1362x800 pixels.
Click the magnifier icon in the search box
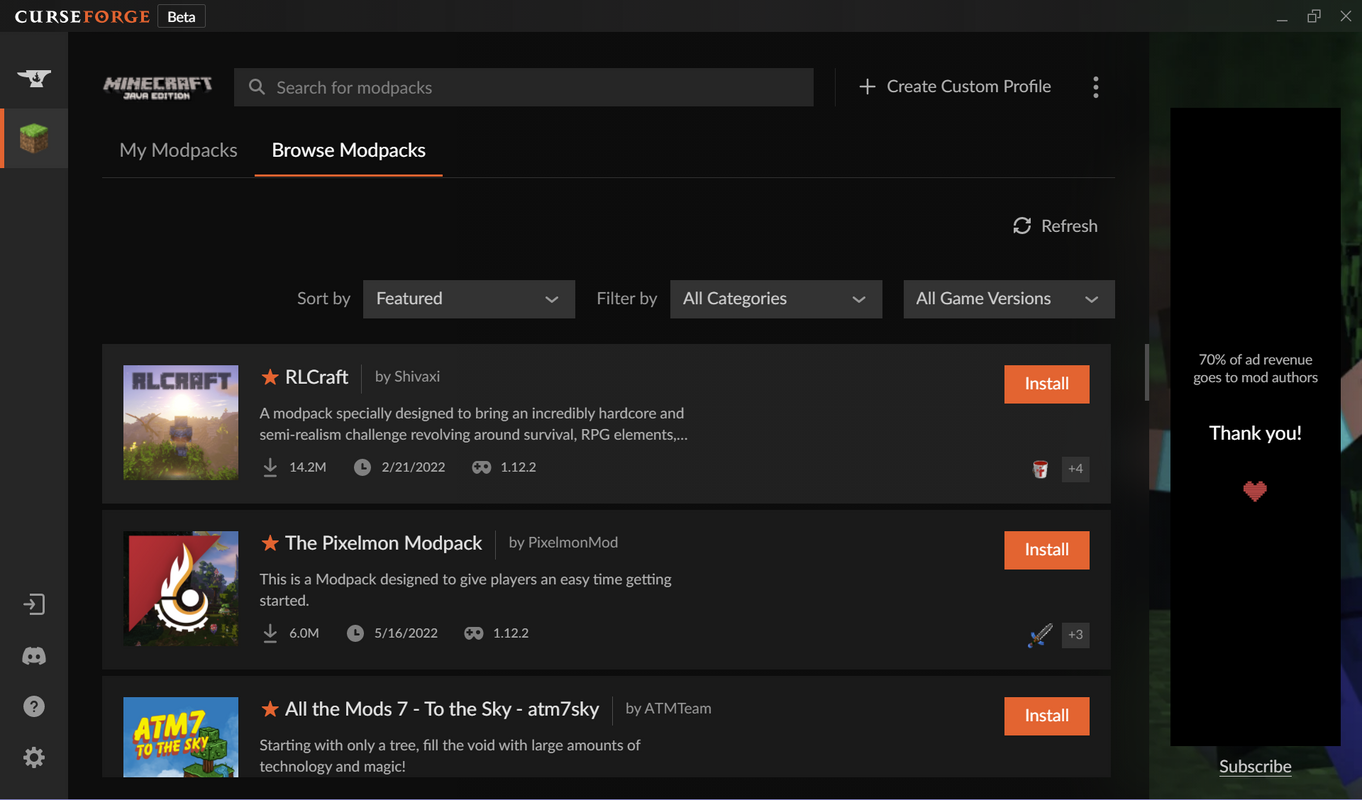[x=257, y=87]
